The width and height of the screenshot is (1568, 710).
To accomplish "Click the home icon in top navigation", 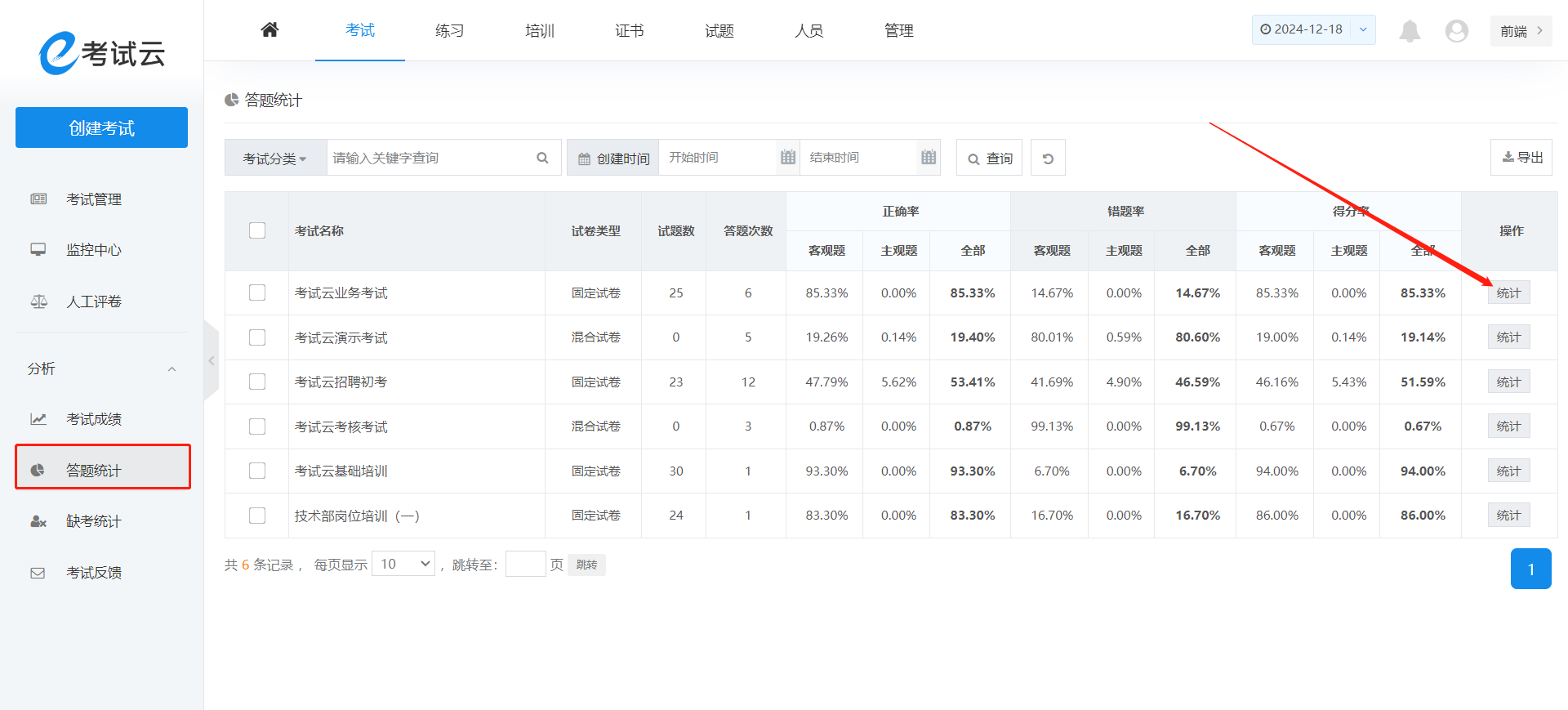I will 269,30.
